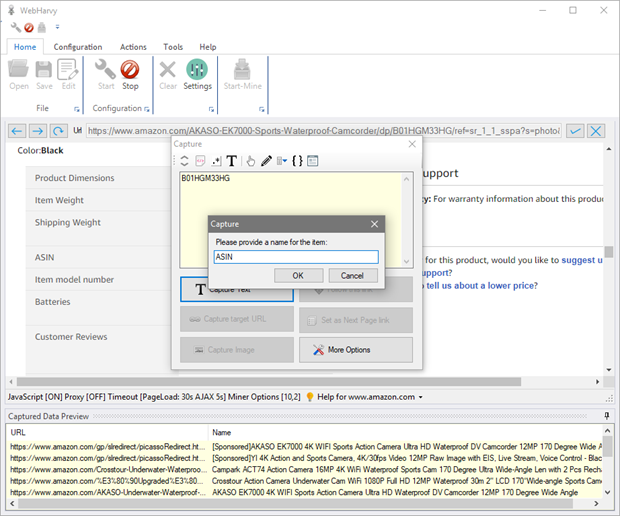Click the browser back arrow button
The width and height of the screenshot is (620, 516).
(x=16, y=131)
